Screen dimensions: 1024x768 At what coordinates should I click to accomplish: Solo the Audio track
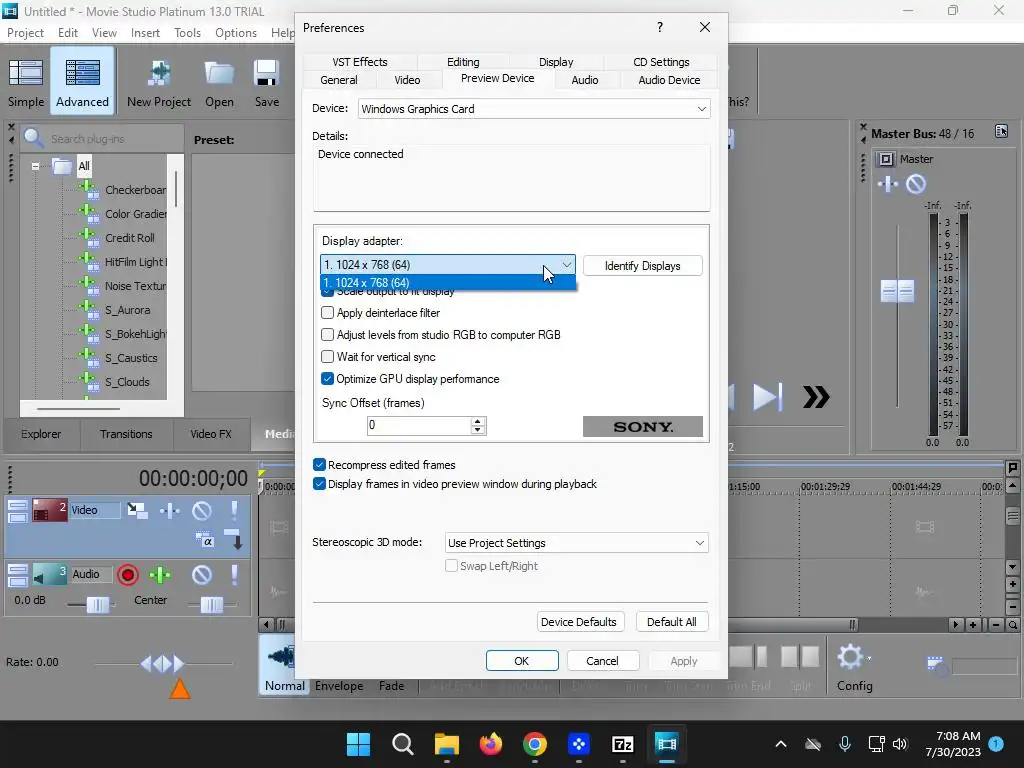[x=234, y=575]
